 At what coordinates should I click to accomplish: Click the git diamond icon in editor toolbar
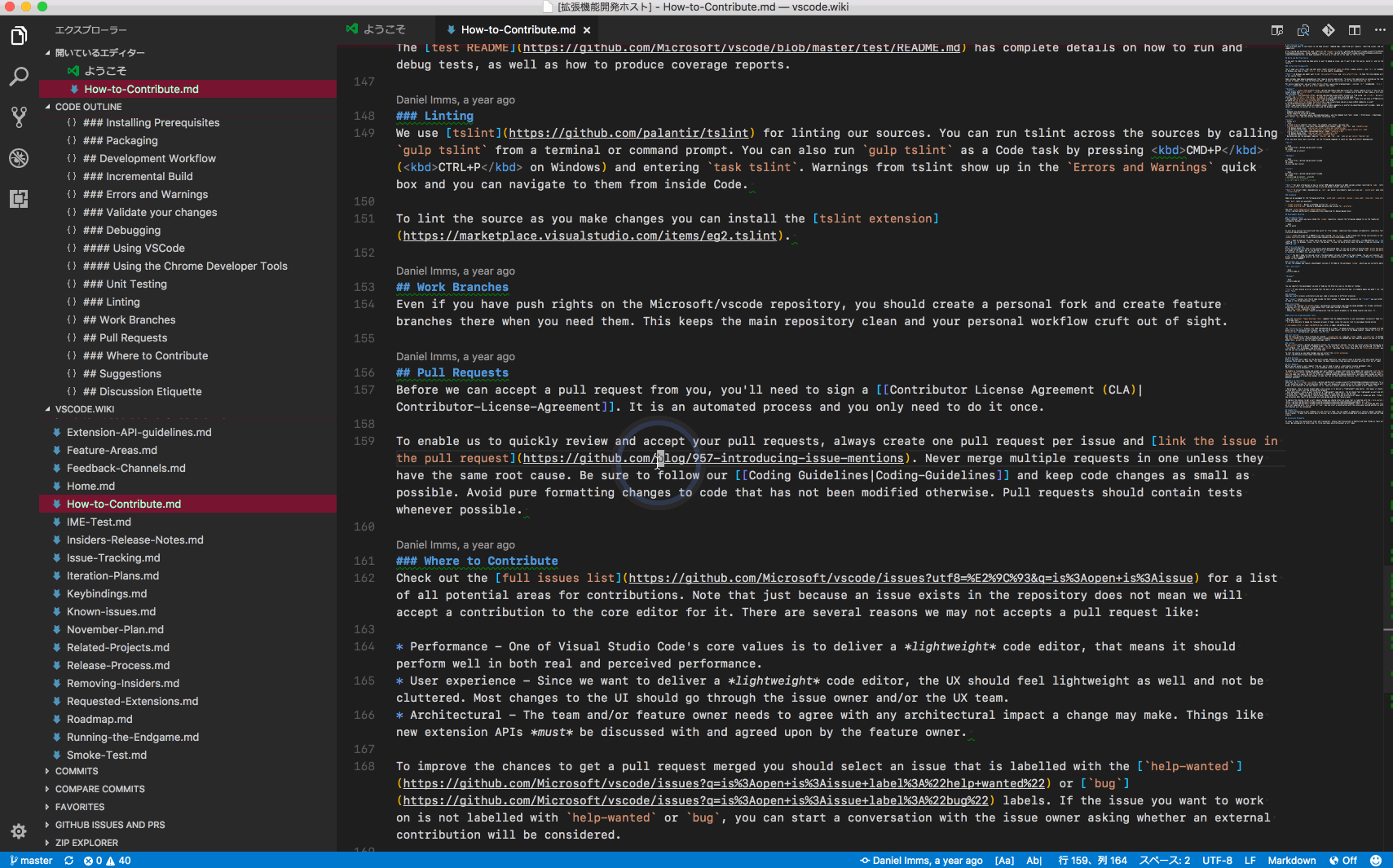pos(1329,30)
